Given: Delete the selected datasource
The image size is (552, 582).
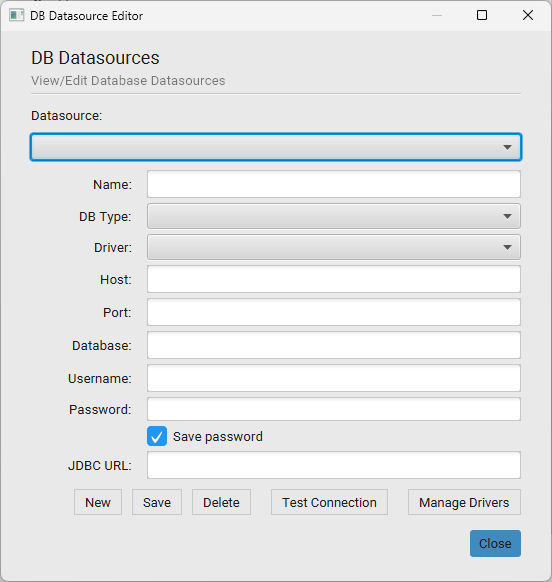Looking at the screenshot, I should pos(221,502).
